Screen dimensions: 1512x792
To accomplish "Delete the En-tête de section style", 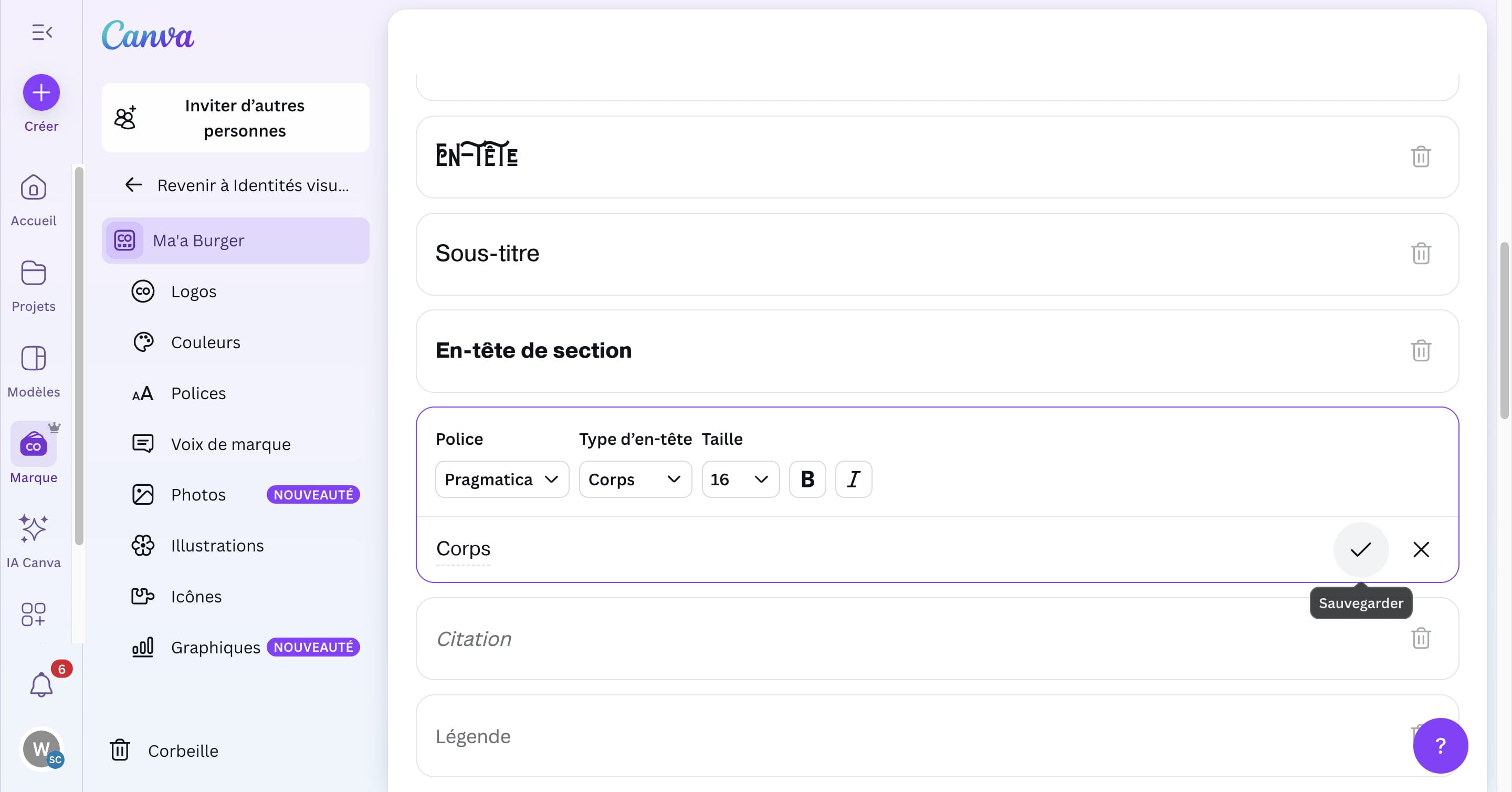I will click(1421, 350).
